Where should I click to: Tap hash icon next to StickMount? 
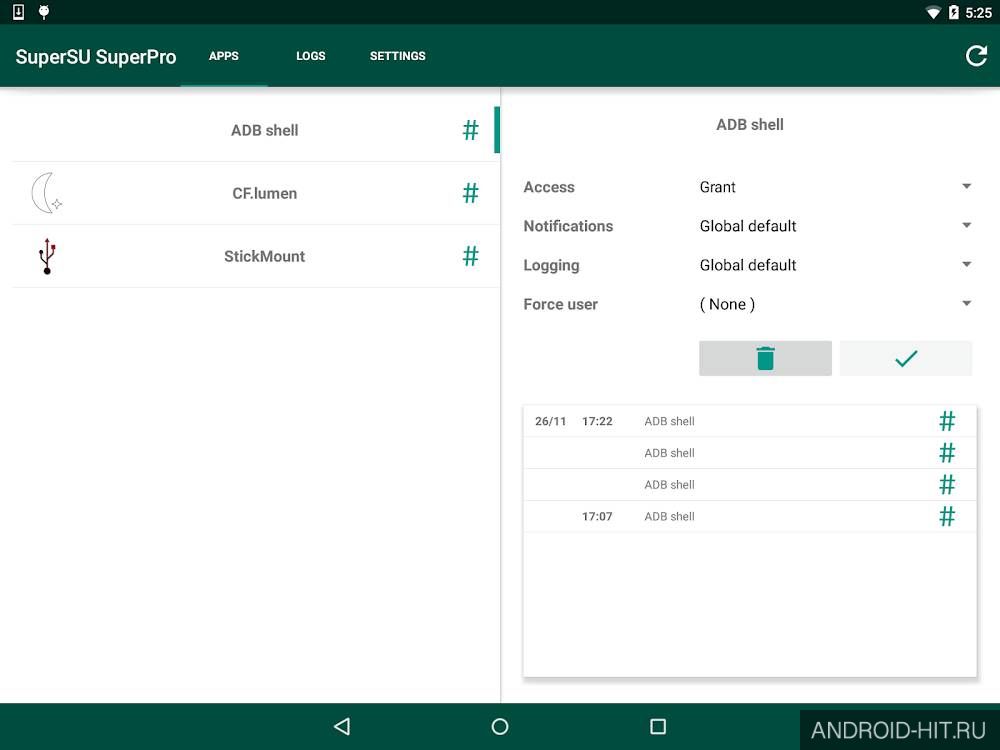[471, 256]
